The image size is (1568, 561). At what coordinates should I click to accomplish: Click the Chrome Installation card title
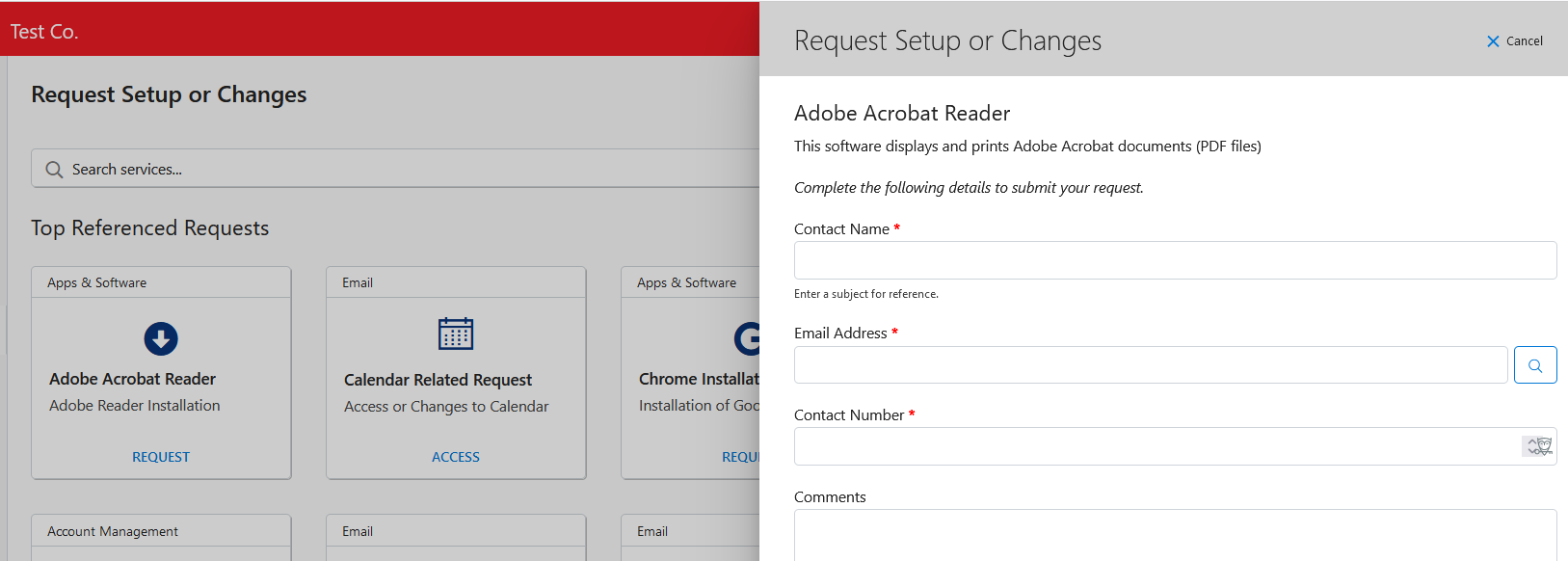(x=699, y=379)
